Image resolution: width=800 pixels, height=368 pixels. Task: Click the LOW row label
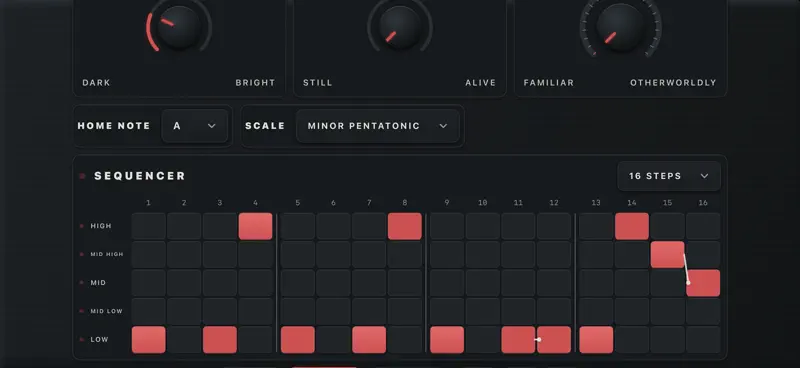click(x=99, y=339)
